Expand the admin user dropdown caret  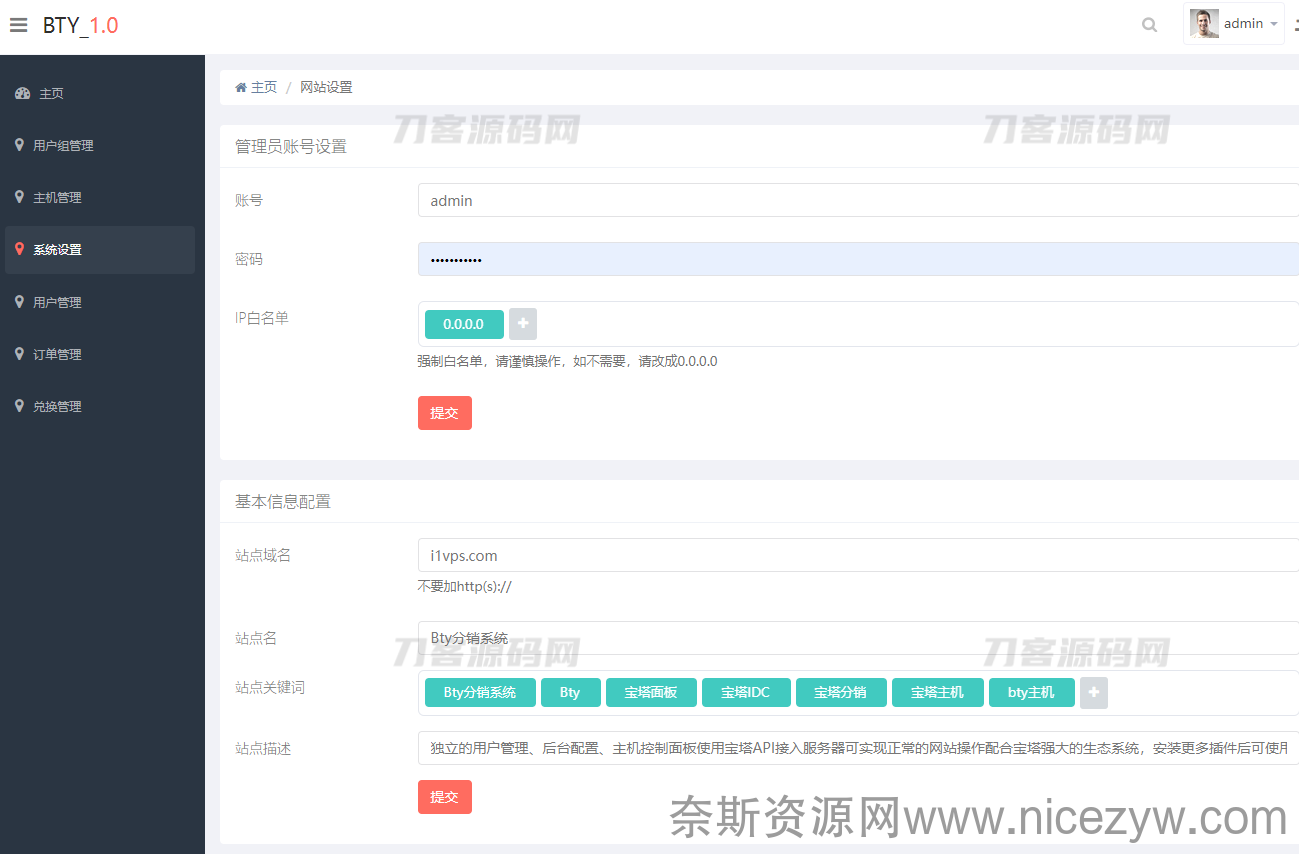[x=1274, y=24]
